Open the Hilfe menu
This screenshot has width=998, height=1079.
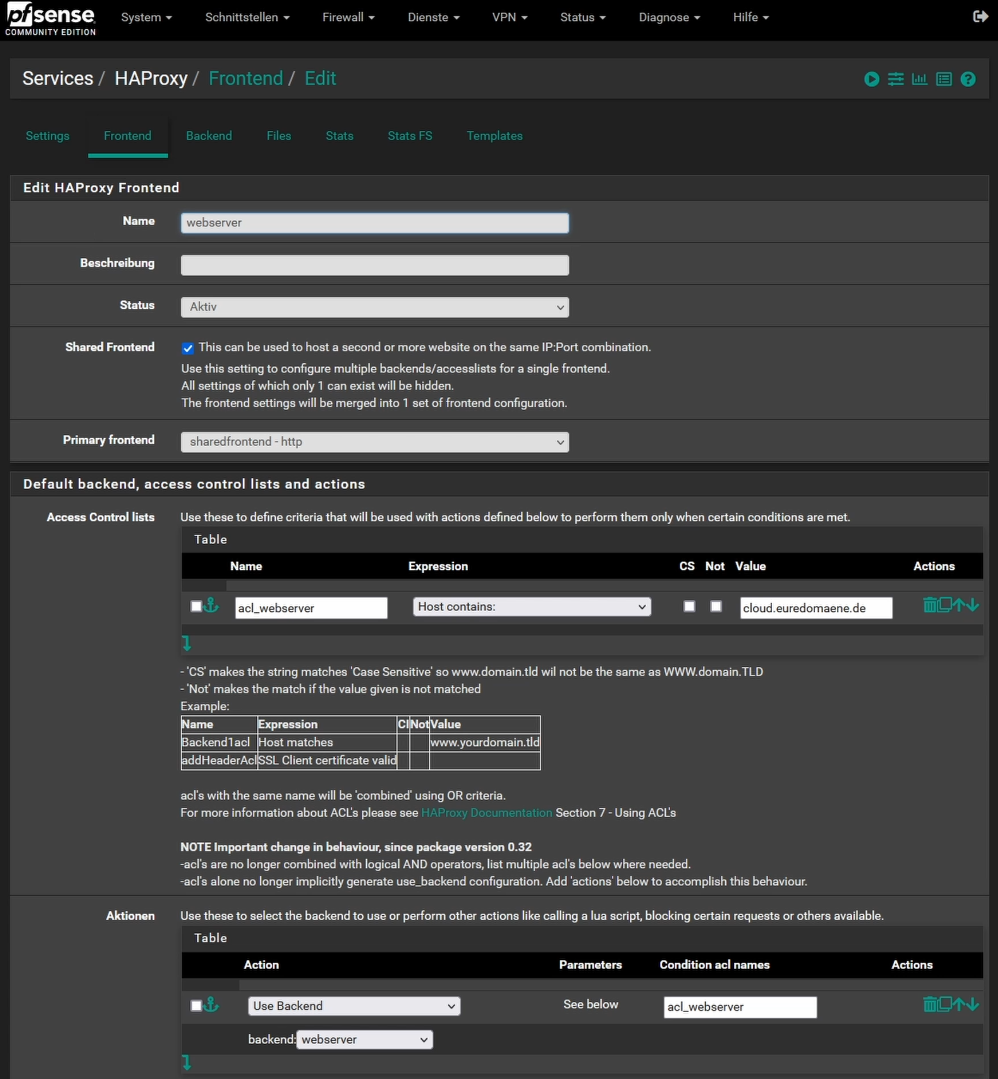click(750, 17)
